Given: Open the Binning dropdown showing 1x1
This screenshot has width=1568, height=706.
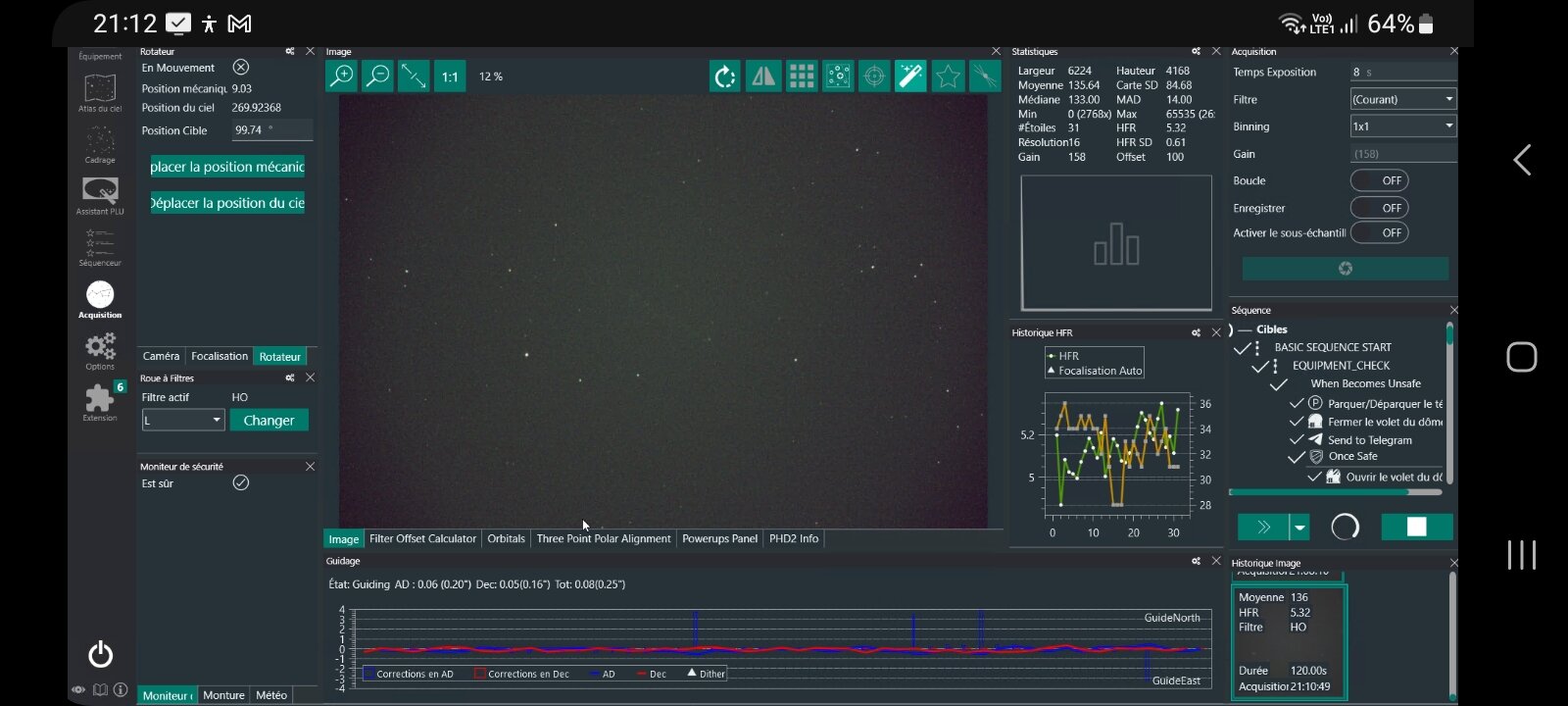Looking at the screenshot, I should (x=1403, y=126).
